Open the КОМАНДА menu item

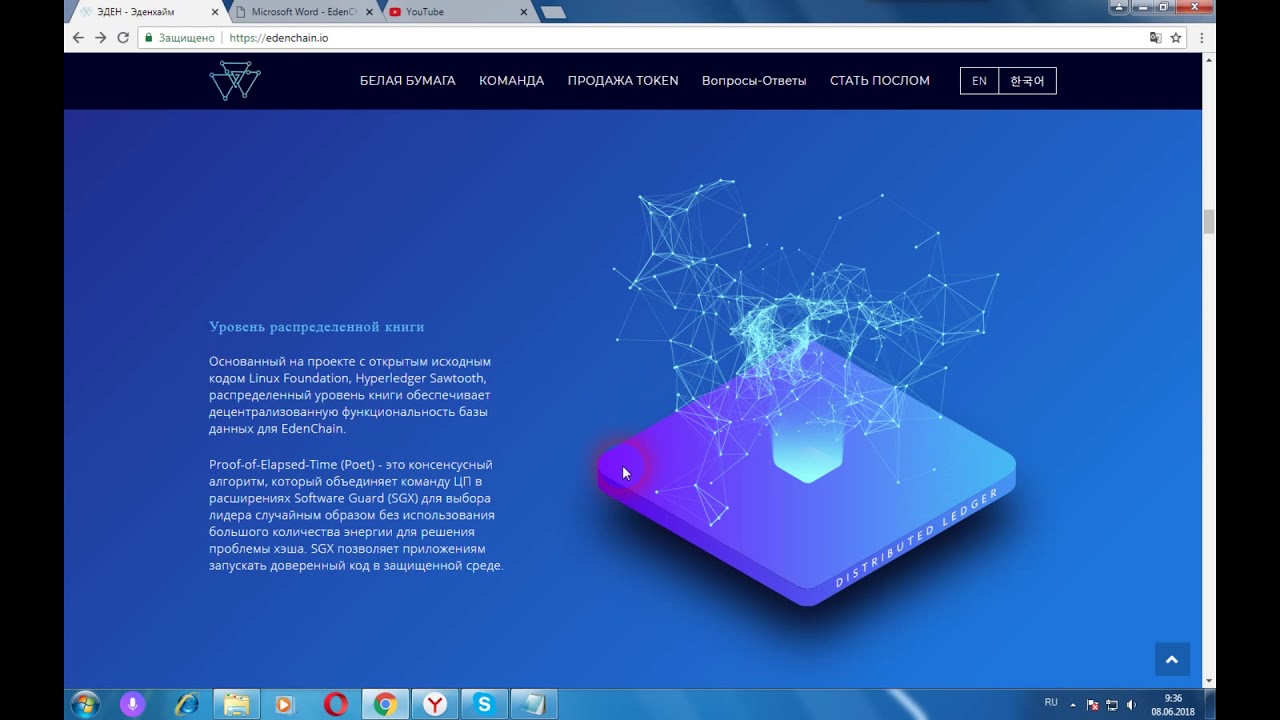[x=511, y=81]
